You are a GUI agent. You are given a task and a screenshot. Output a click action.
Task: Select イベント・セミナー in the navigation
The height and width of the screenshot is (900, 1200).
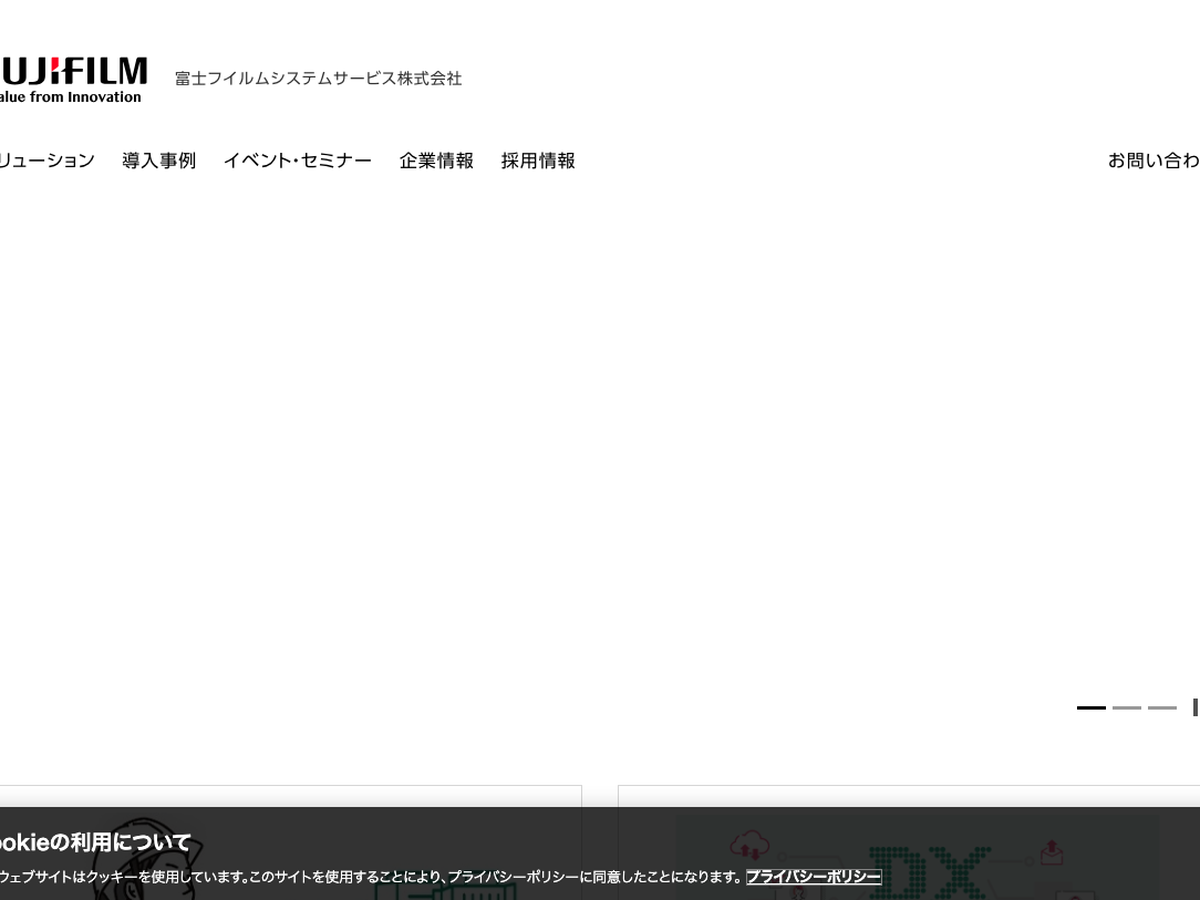(x=297, y=160)
